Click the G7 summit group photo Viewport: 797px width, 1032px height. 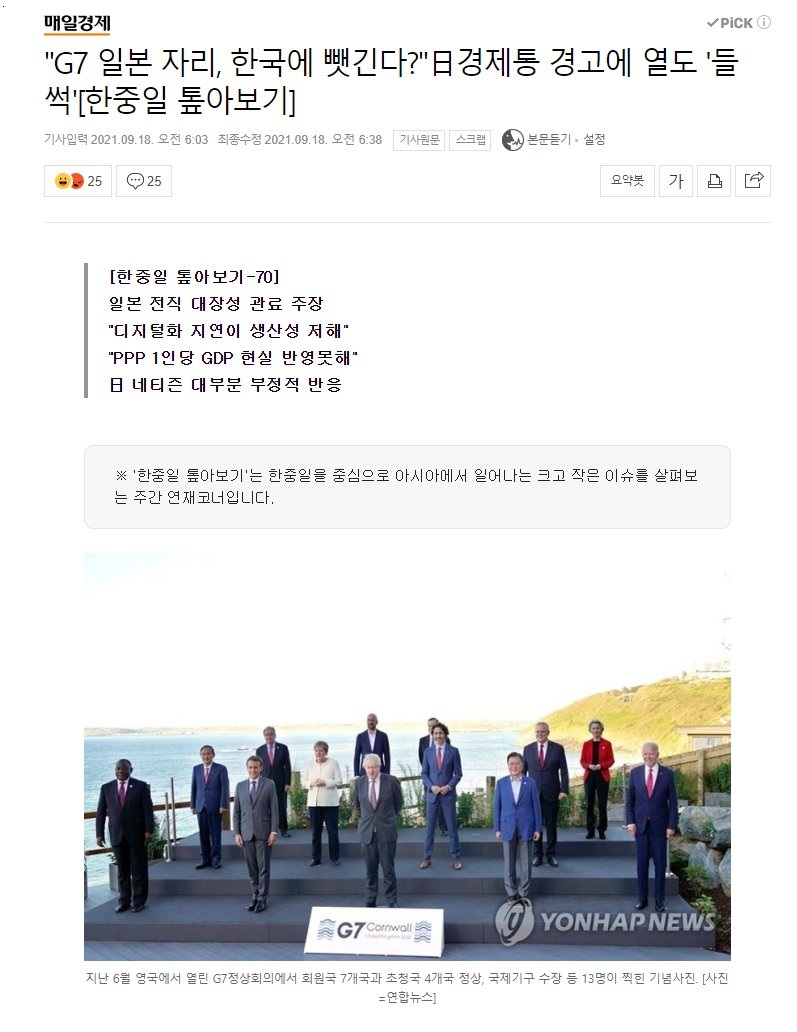(407, 757)
